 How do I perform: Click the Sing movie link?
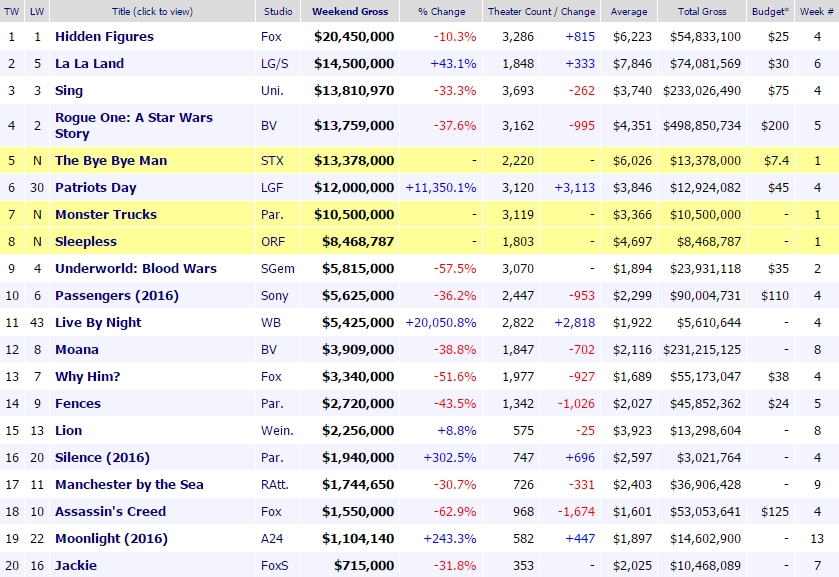[69, 90]
